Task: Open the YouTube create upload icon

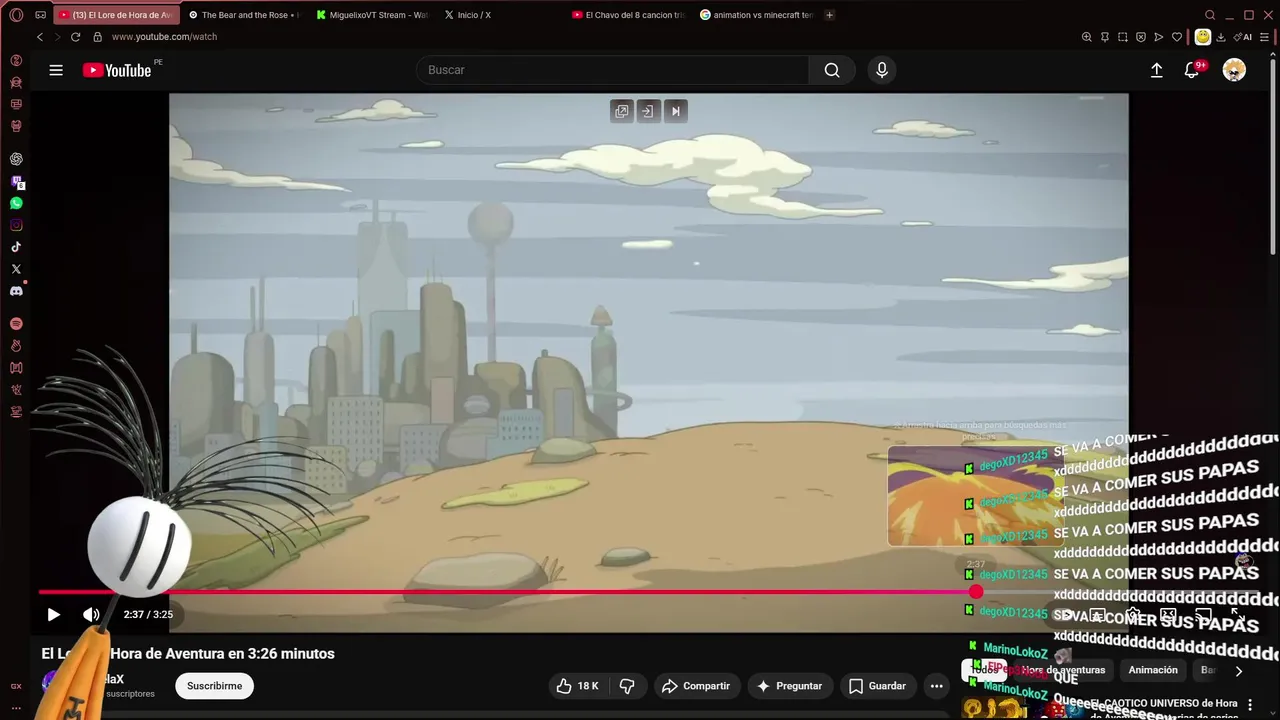Action: click(1156, 70)
